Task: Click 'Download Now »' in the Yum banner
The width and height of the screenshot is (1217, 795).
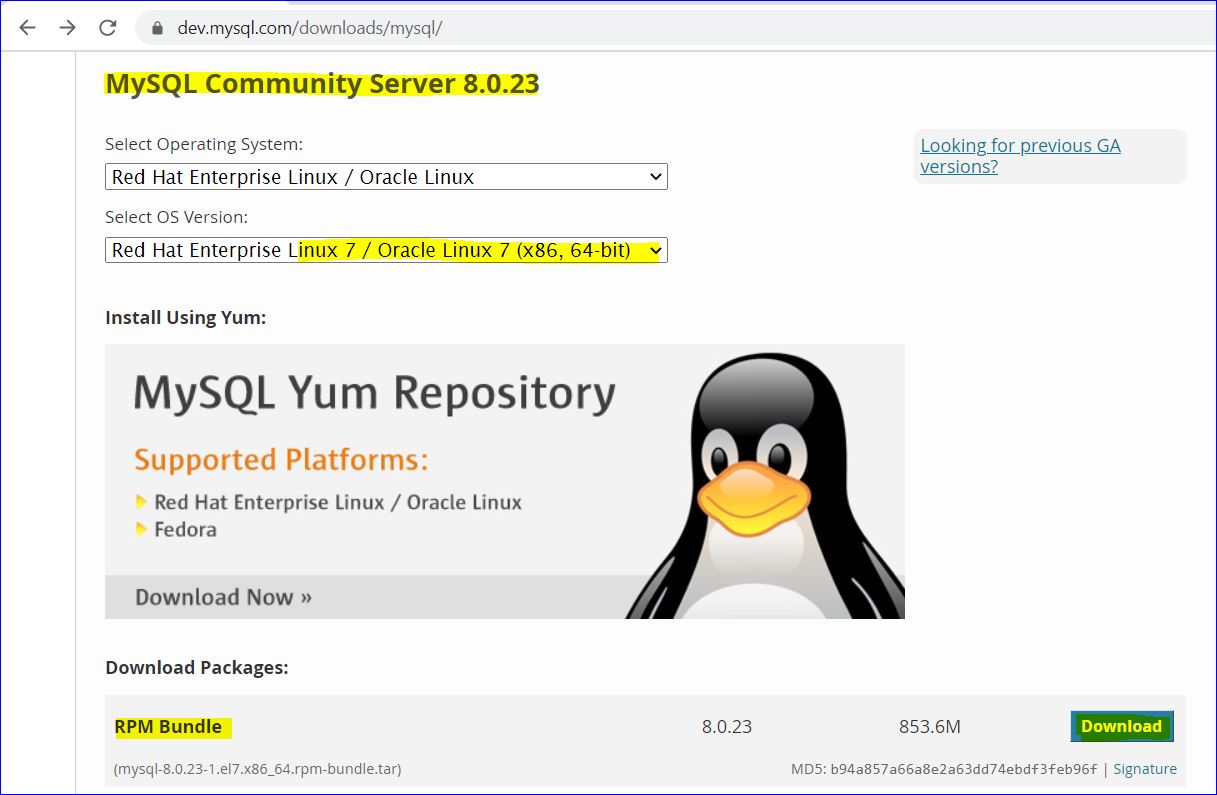Action: [223, 597]
